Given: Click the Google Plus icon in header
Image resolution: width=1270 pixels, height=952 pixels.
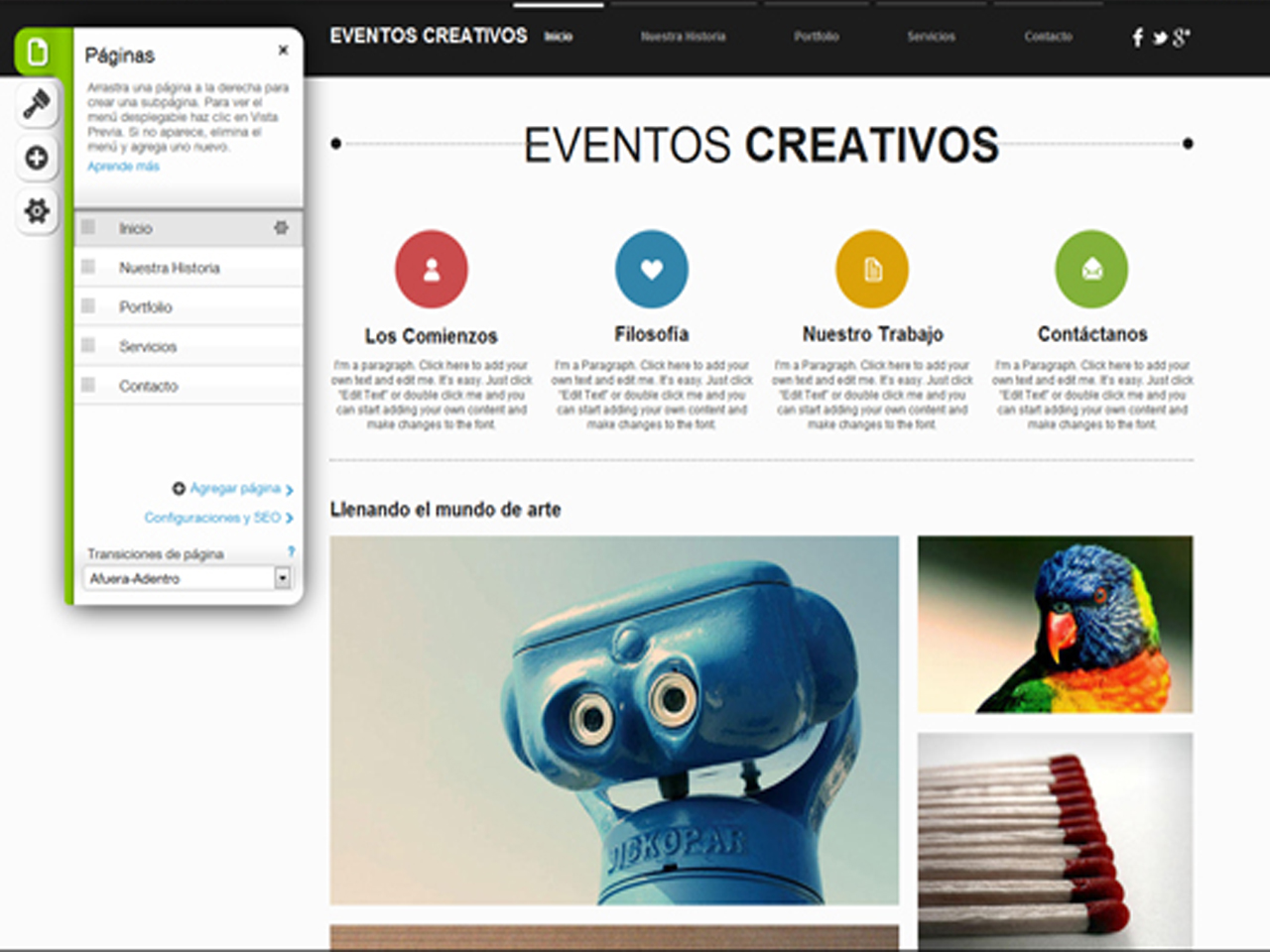Looking at the screenshot, I should point(1181,38).
